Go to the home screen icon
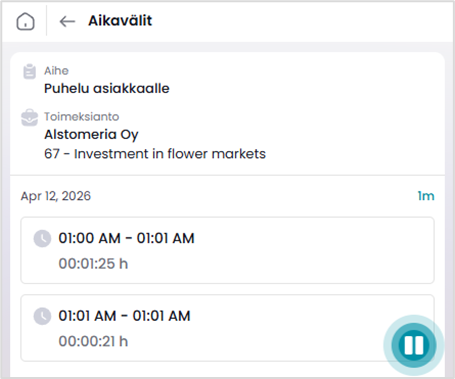455x379 pixels. (x=25, y=22)
